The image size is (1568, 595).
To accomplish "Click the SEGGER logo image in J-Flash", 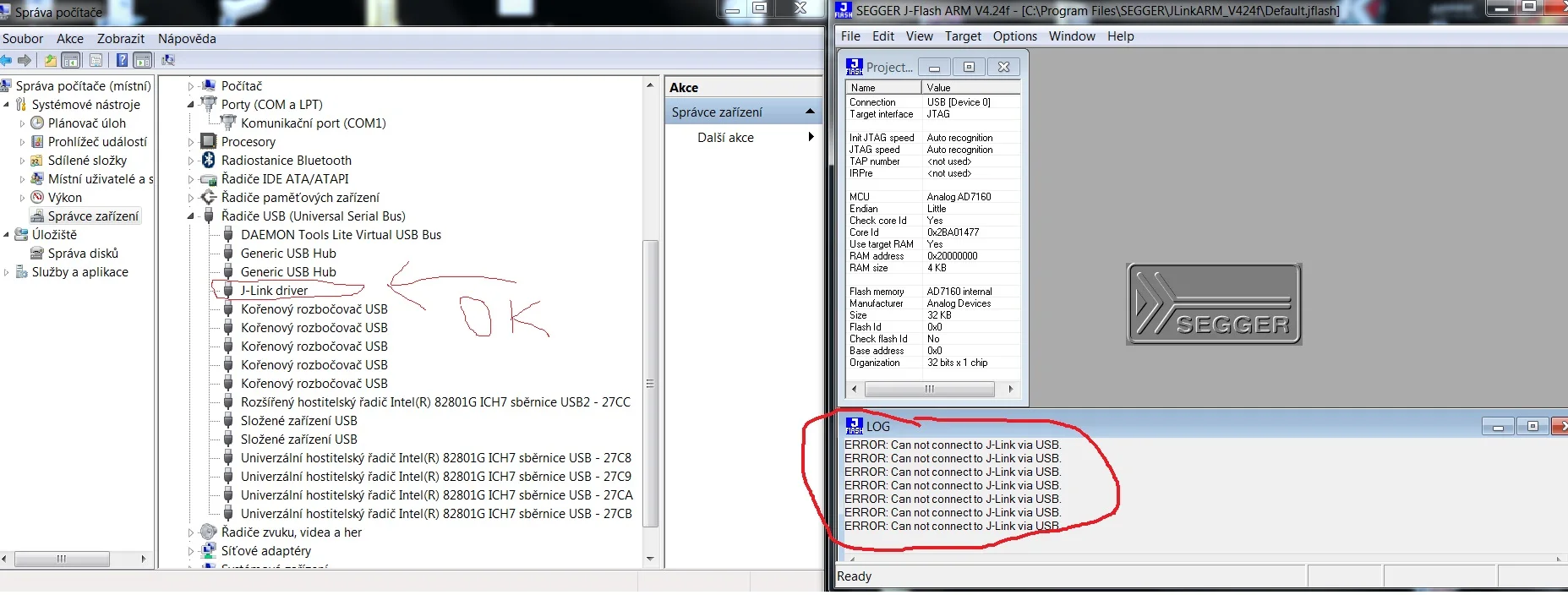I will (x=1214, y=303).
